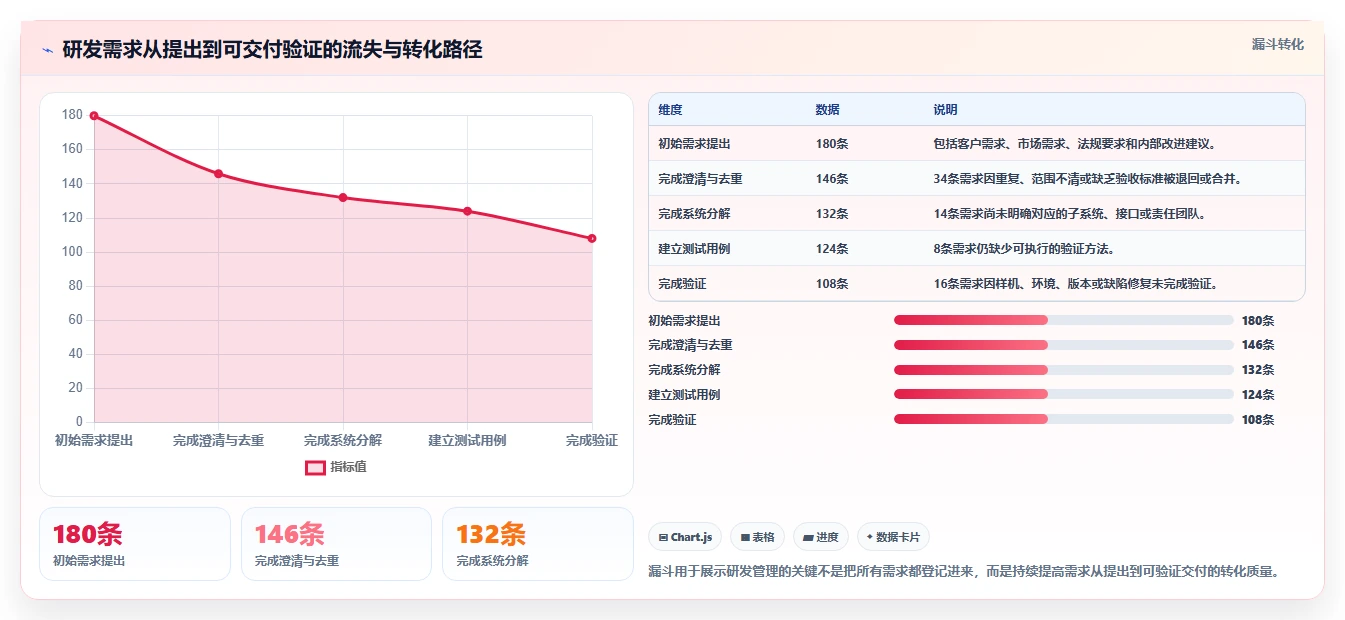Click the 漏斗转化 badge
Viewport: 1345px width, 620px height.
[1278, 45]
